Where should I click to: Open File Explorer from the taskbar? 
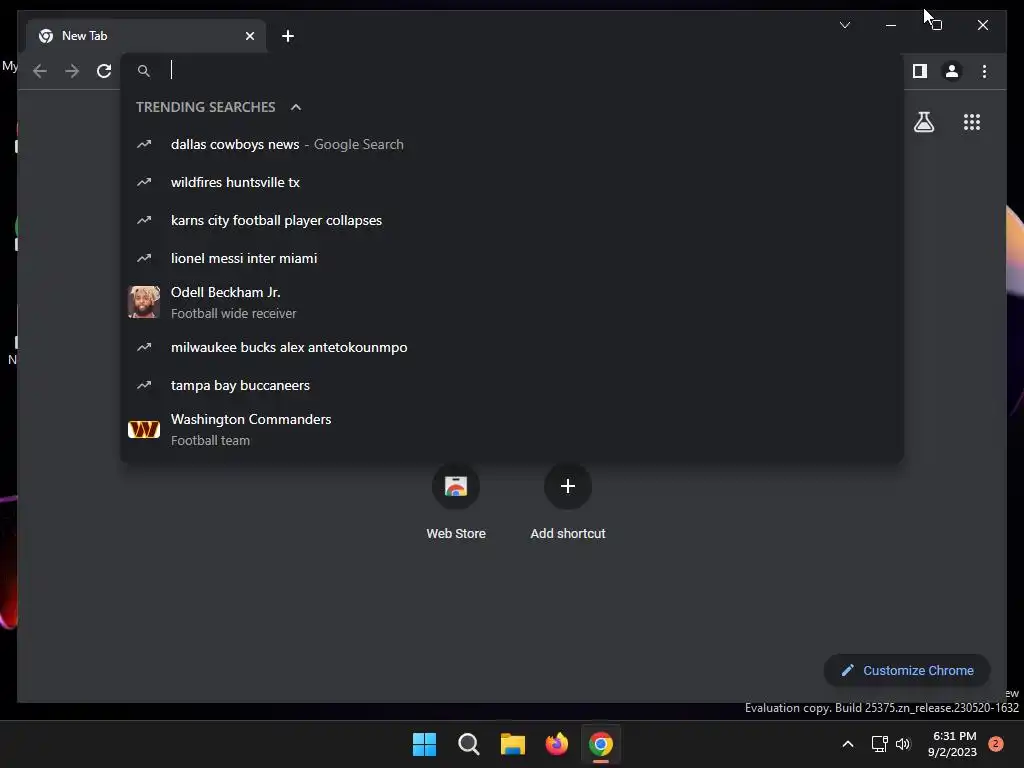(513, 744)
